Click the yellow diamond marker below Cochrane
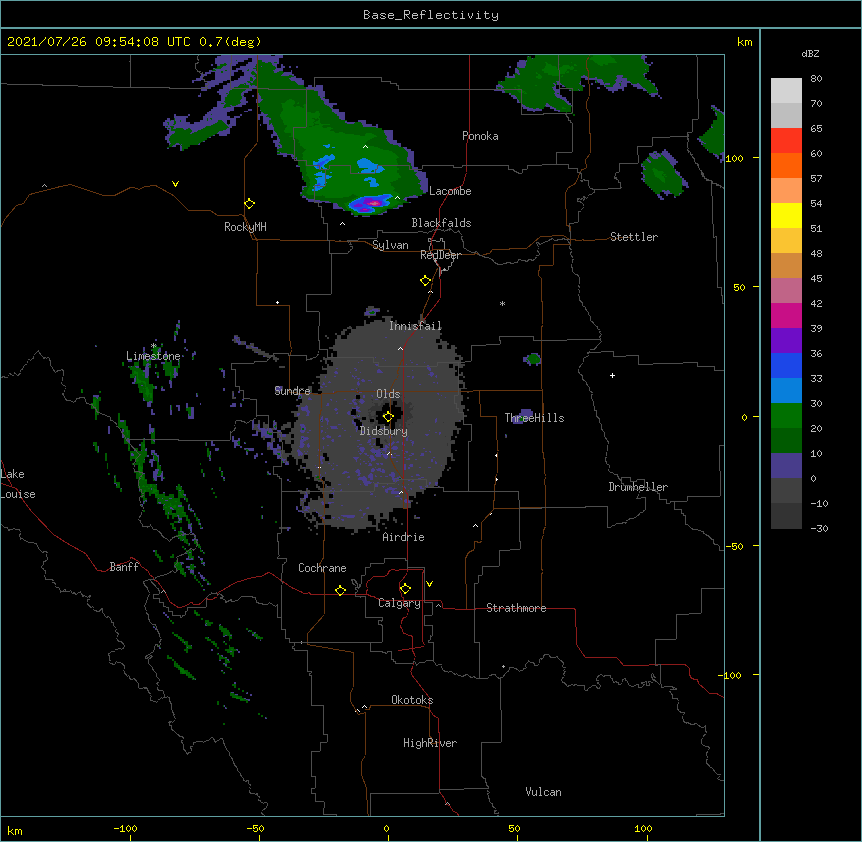The image size is (862, 842). [x=340, y=590]
